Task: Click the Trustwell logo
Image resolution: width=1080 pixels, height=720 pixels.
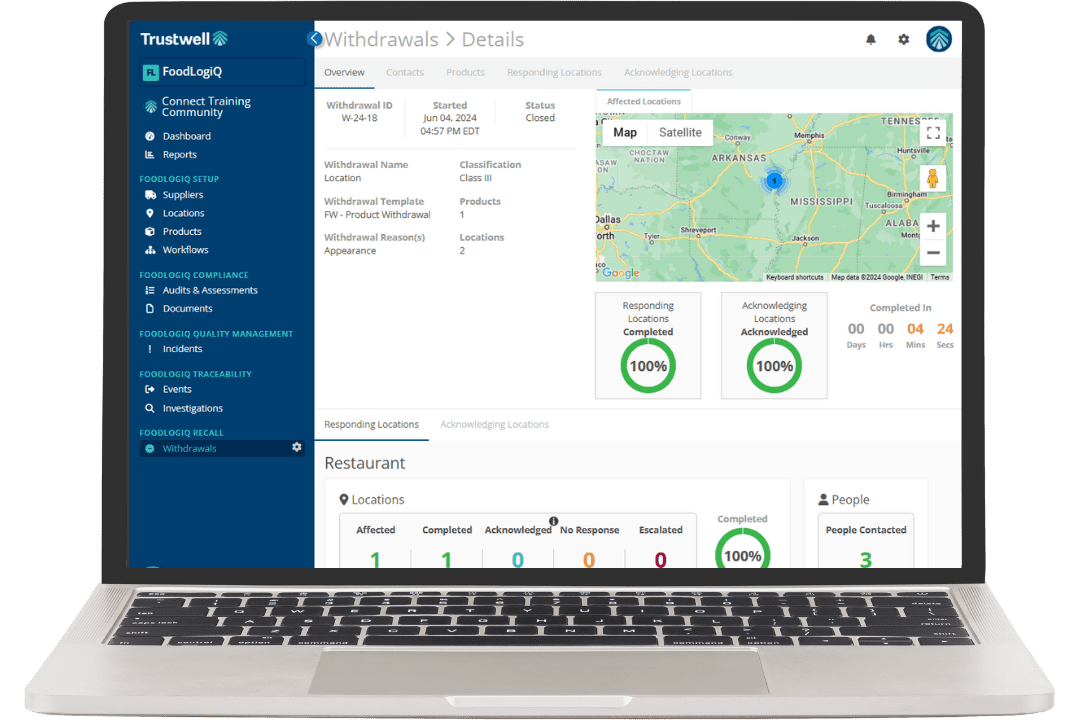Action: coord(184,39)
